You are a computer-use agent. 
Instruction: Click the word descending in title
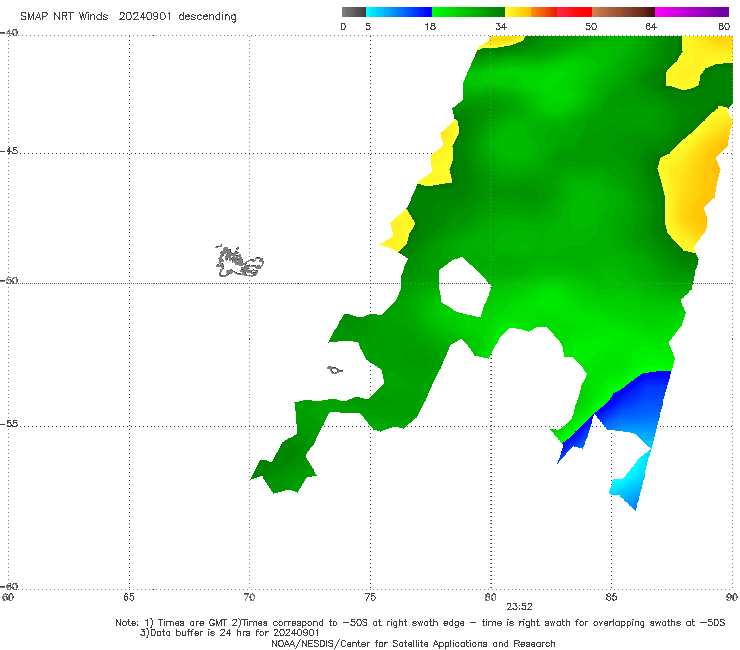click(208, 17)
